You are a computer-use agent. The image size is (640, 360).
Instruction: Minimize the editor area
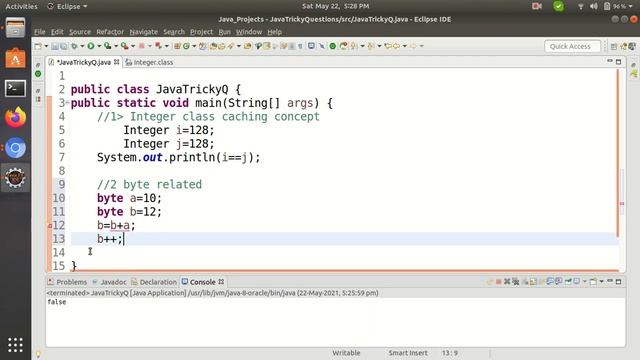[x=610, y=61]
